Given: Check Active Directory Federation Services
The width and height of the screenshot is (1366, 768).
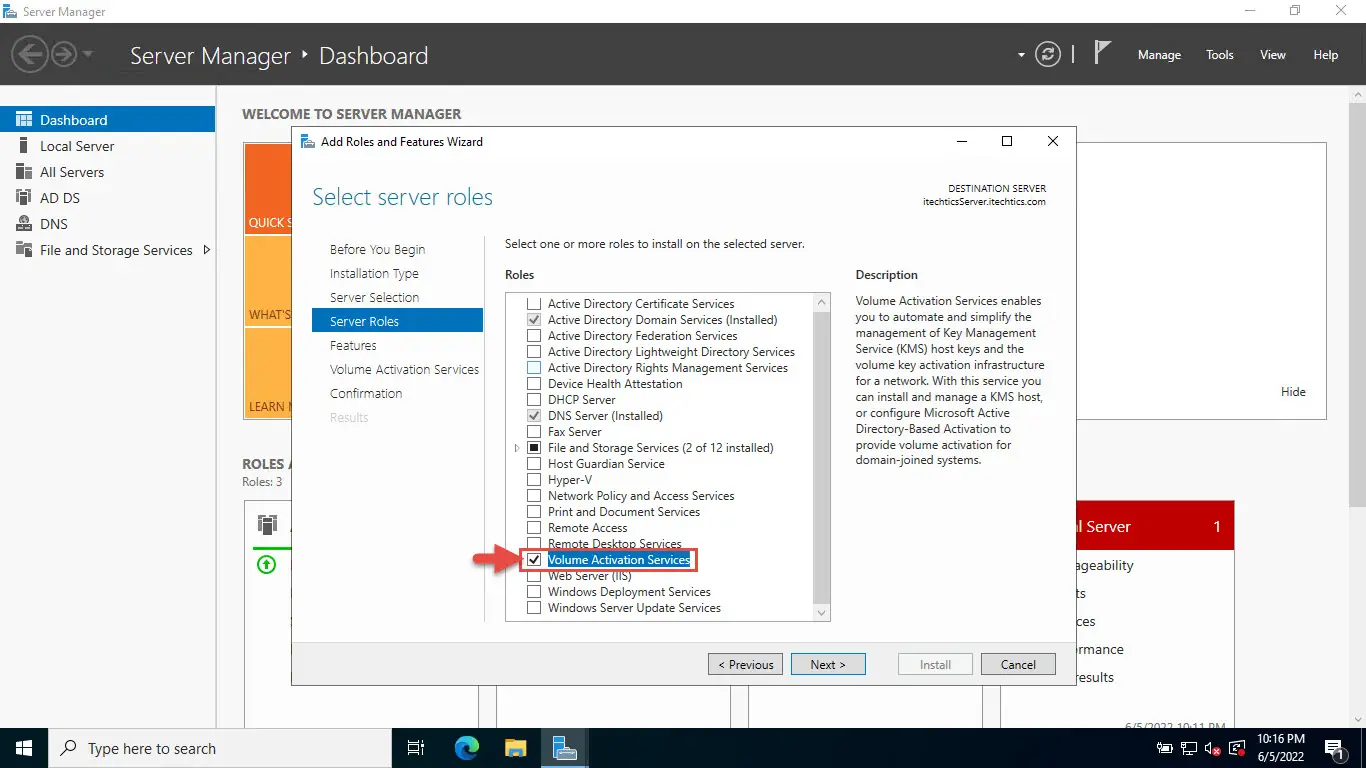Looking at the screenshot, I should [534, 336].
